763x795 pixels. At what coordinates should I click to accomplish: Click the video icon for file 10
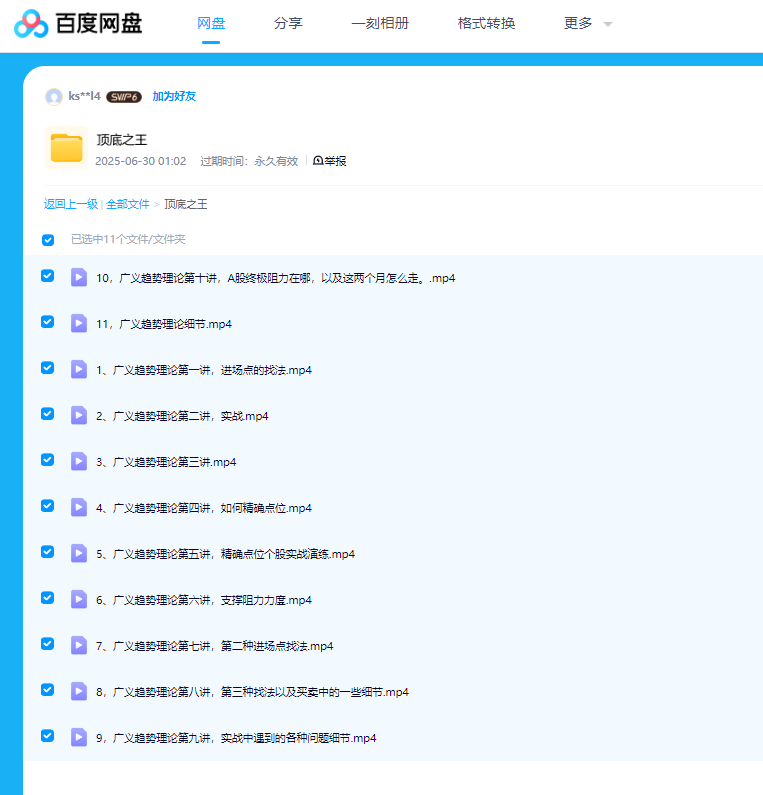[x=79, y=277]
